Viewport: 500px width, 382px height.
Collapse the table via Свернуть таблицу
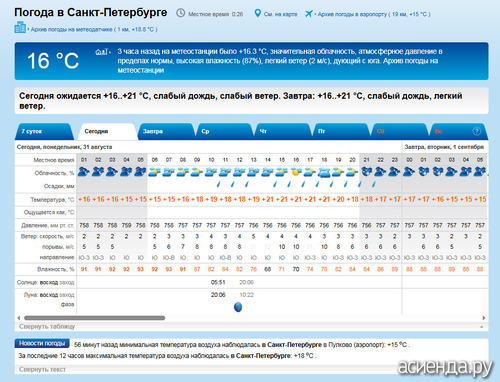47,326
